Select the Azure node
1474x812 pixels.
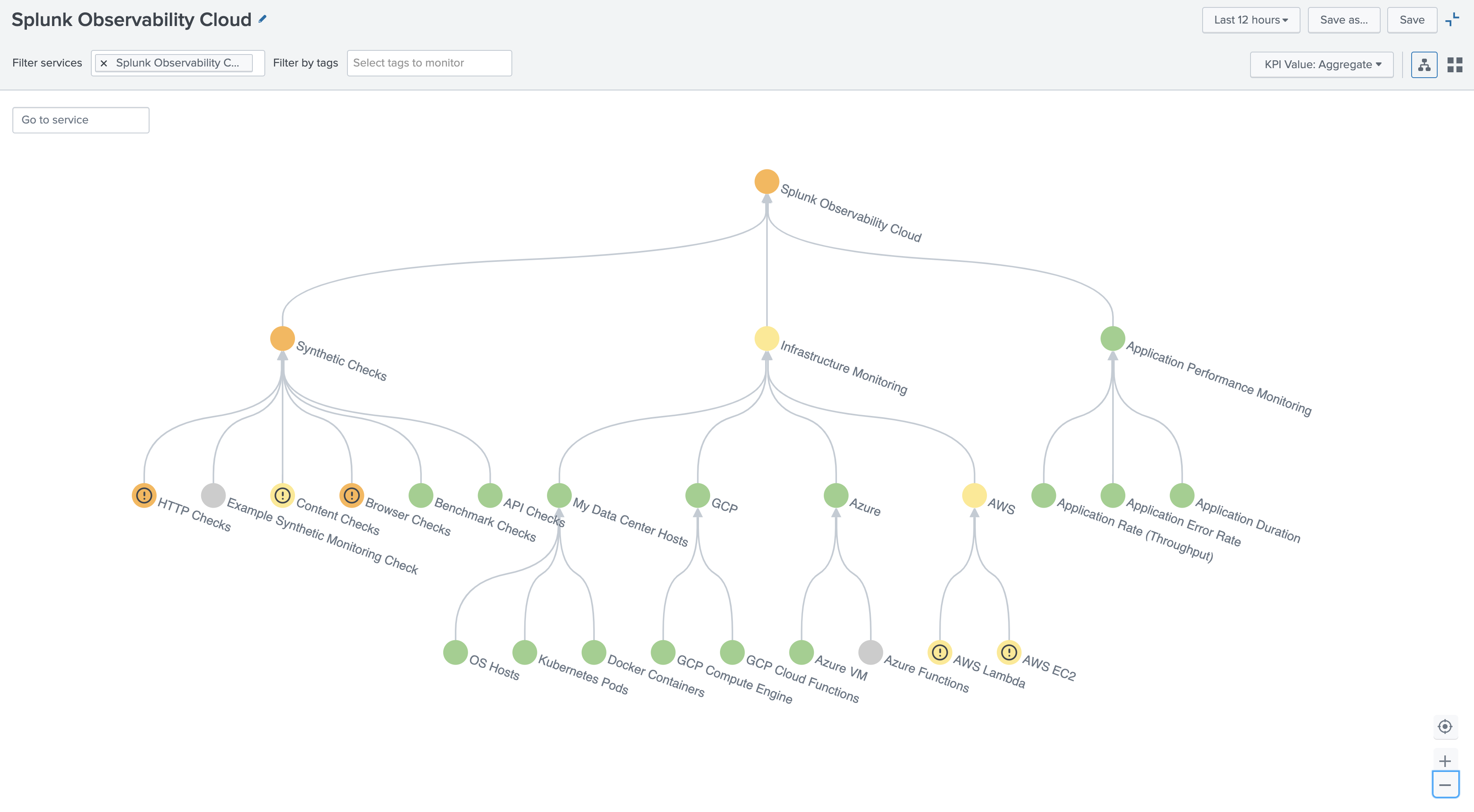point(836,496)
